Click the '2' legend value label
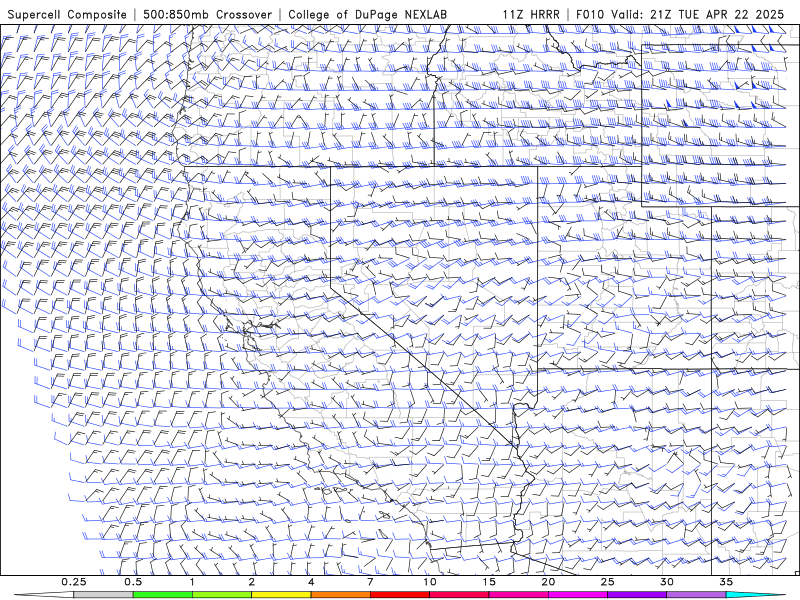 point(252,582)
